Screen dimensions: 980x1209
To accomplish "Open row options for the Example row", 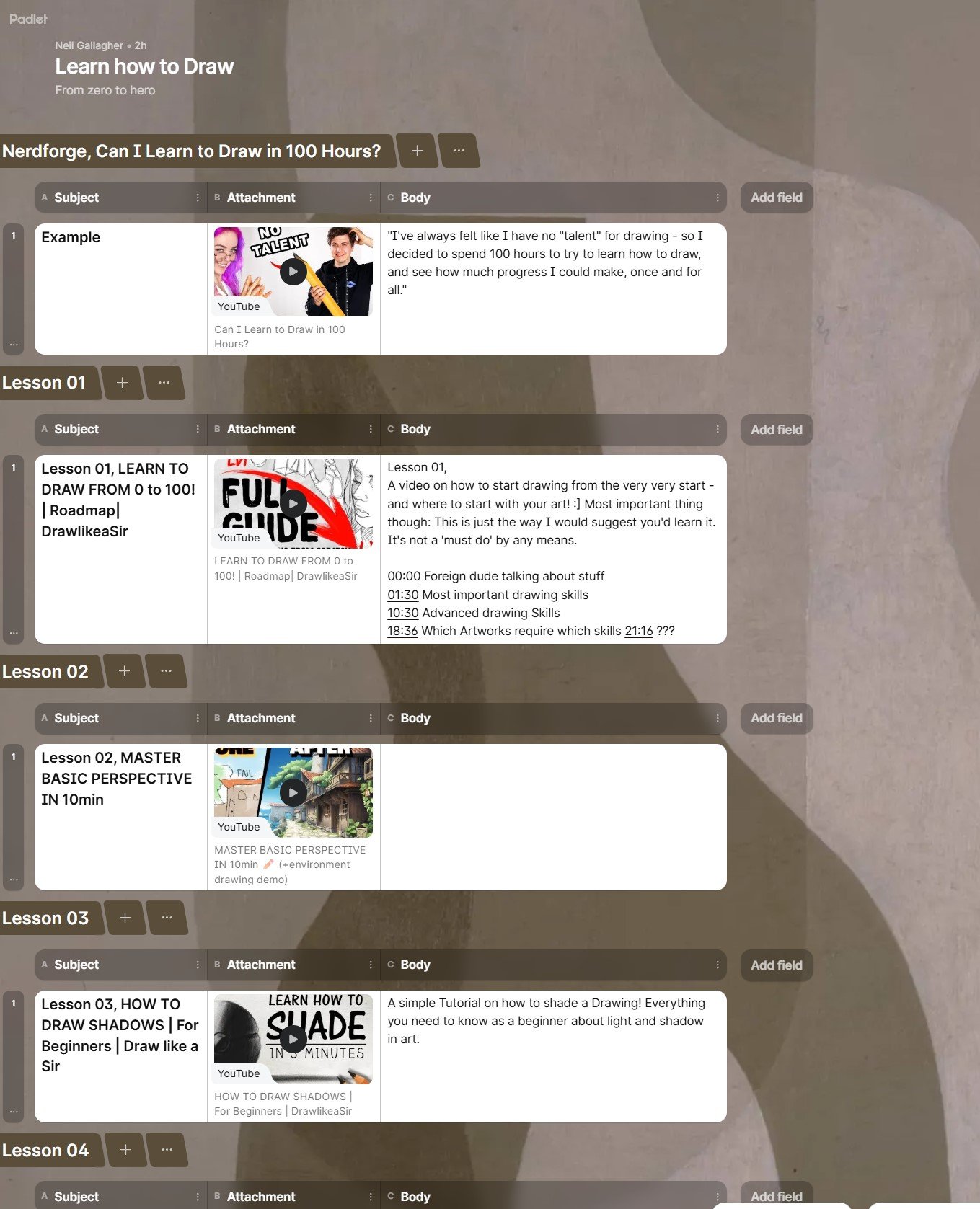I will tap(14, 344).
